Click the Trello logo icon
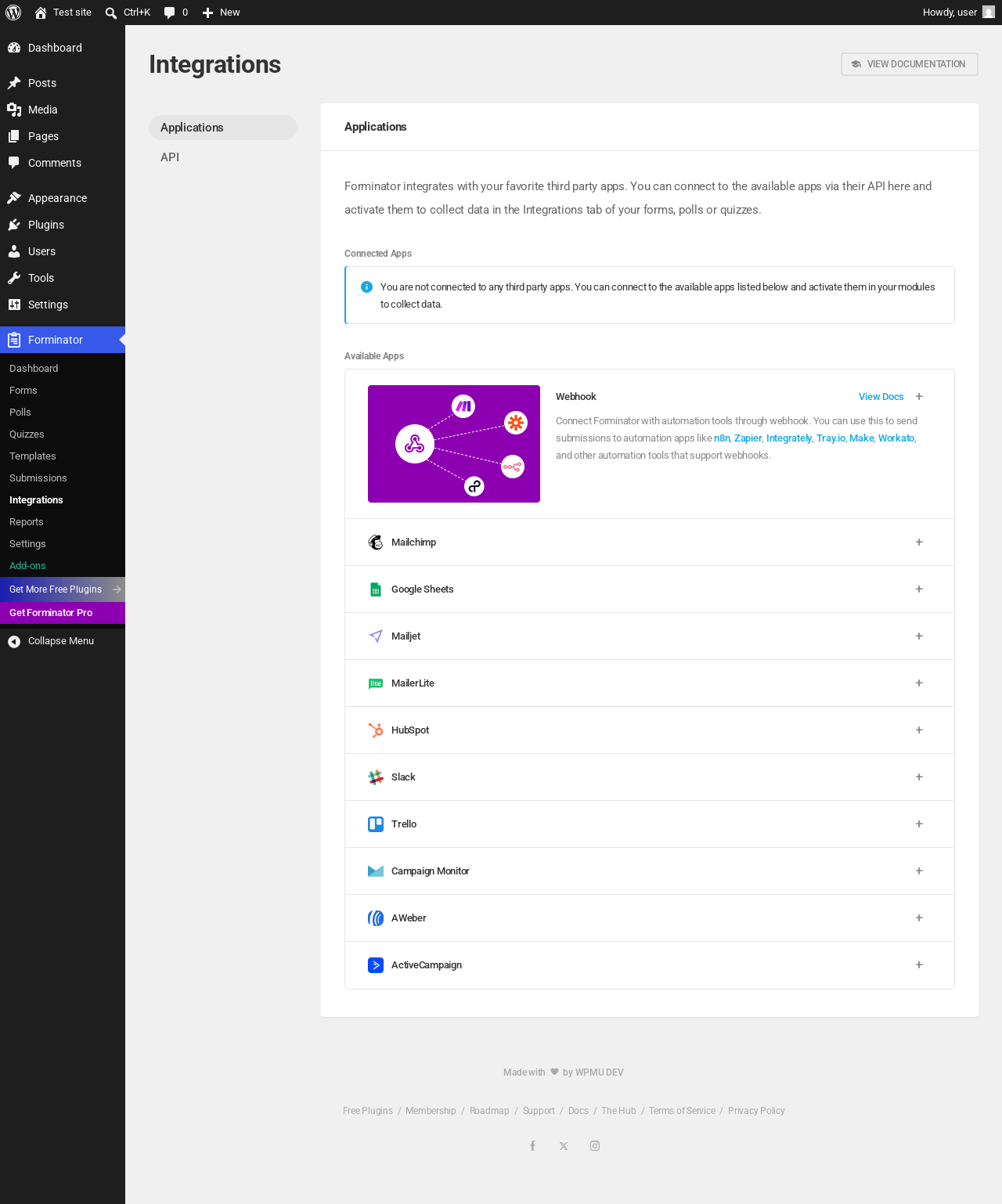 [376, 824]
